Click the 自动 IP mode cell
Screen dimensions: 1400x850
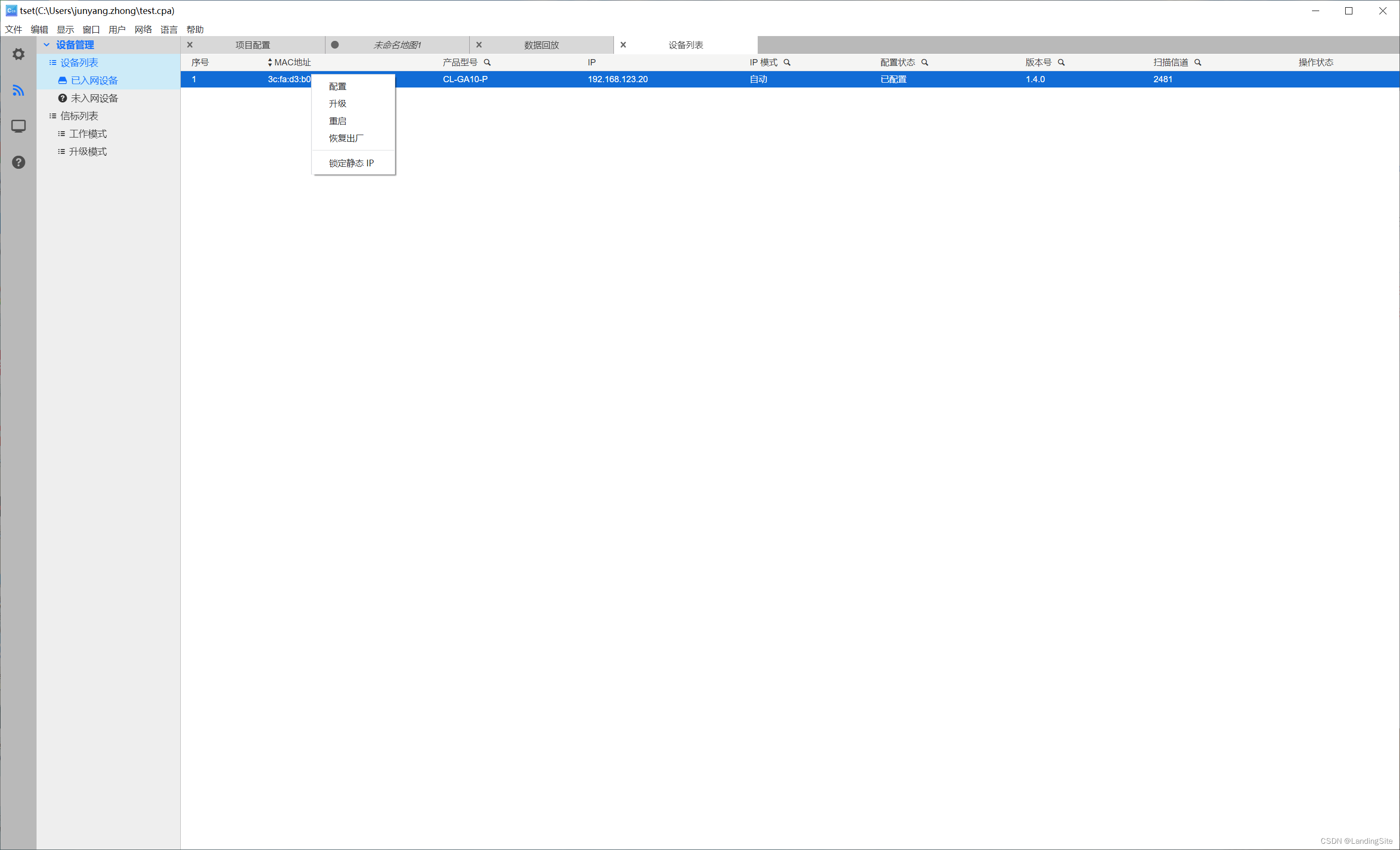click(x=759, y=79)
